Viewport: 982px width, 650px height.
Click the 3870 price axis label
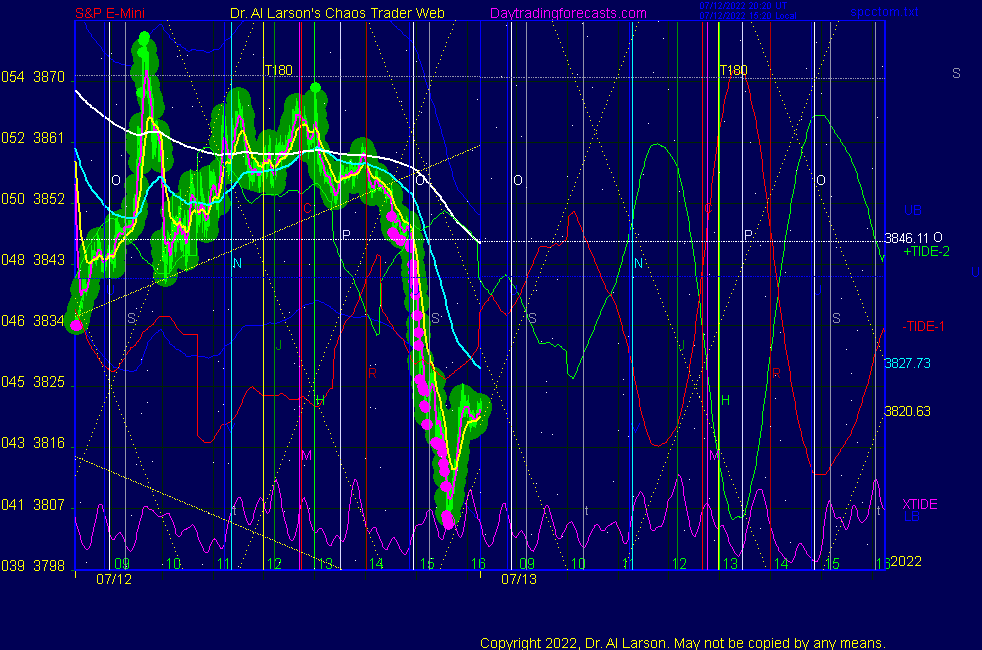[48, 77]
